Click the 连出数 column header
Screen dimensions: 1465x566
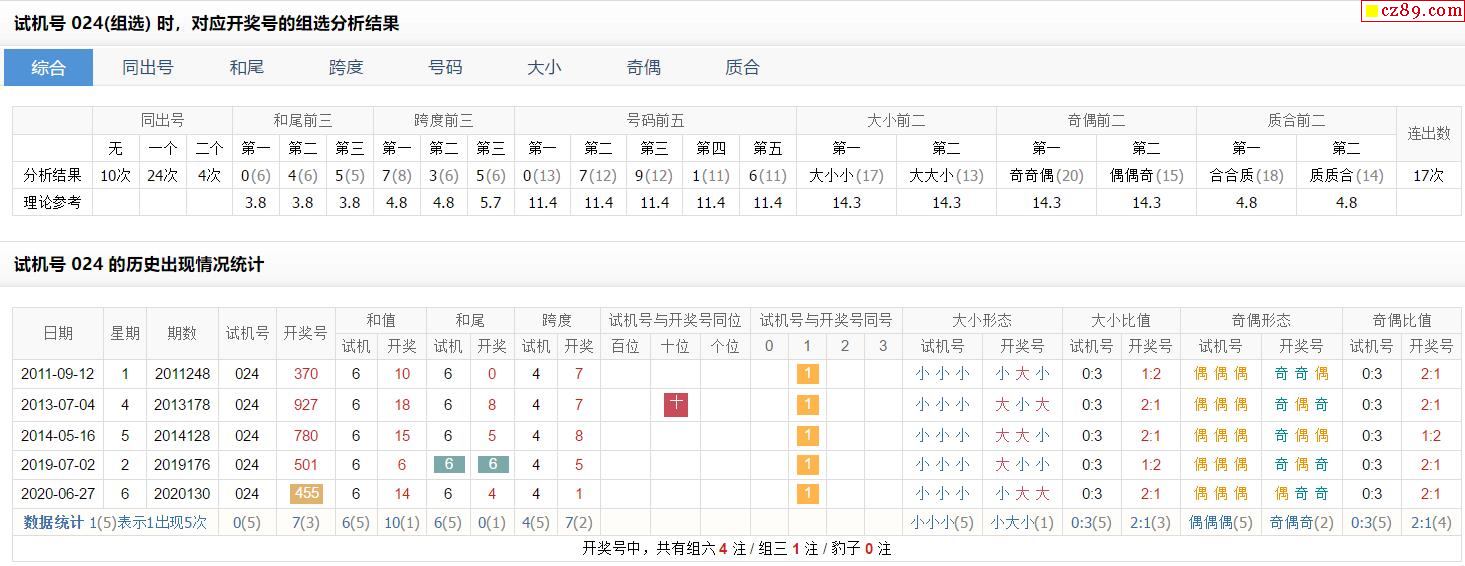(x=1429, y=133)
